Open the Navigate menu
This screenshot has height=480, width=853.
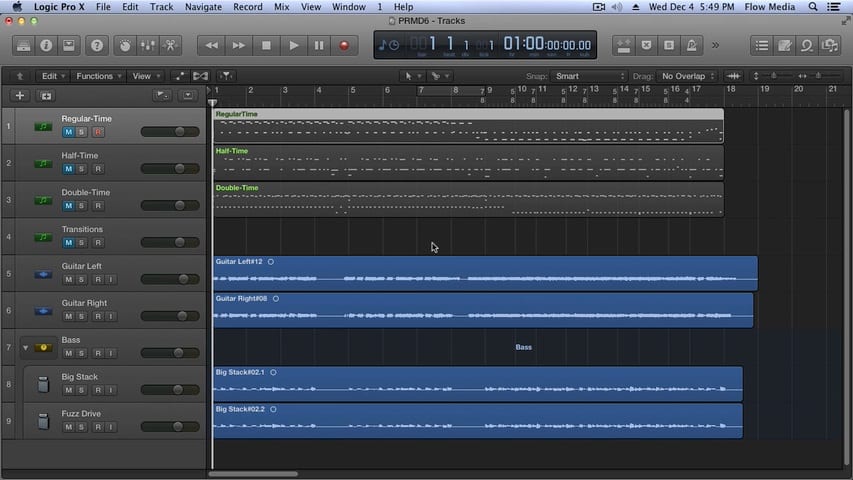203,7
